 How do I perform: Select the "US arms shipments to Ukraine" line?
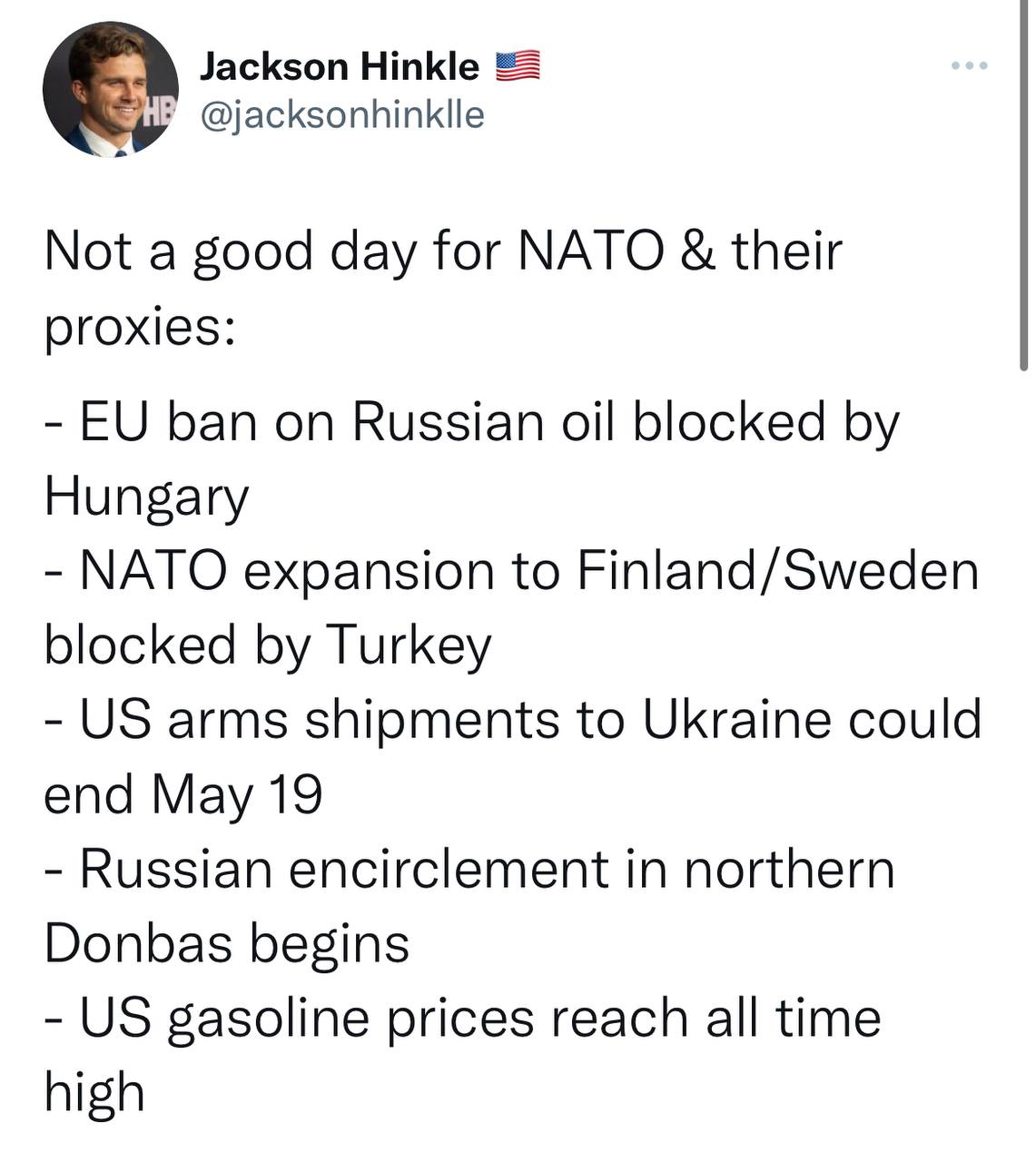(x=513, y=720)
